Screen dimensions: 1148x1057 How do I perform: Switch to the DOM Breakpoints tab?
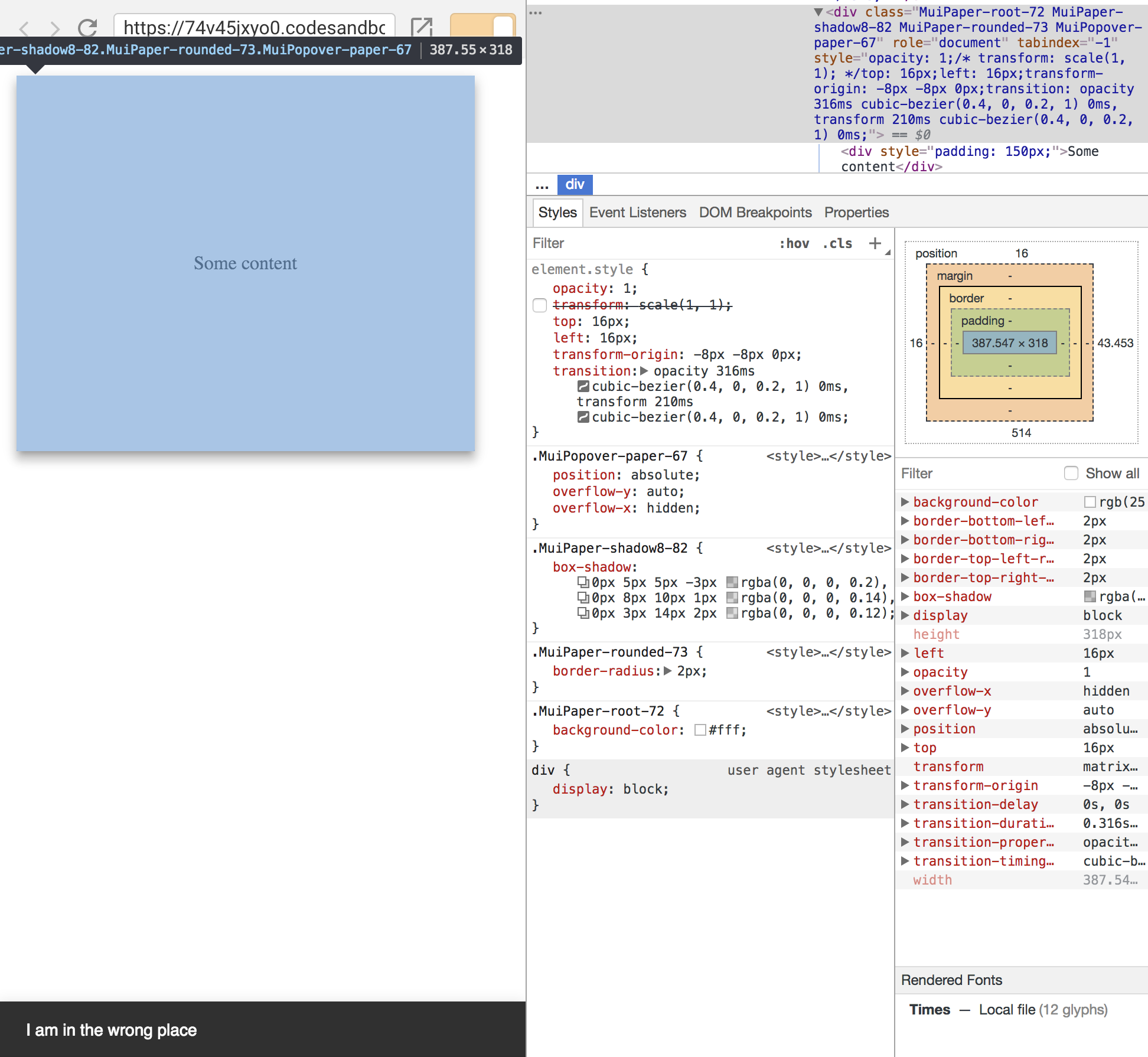pos(755,212)
